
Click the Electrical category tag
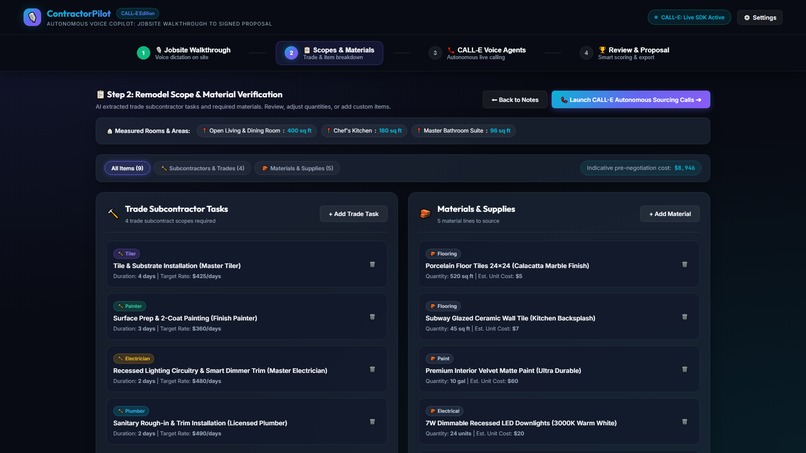pyautogui.click(x=445, y=411)
